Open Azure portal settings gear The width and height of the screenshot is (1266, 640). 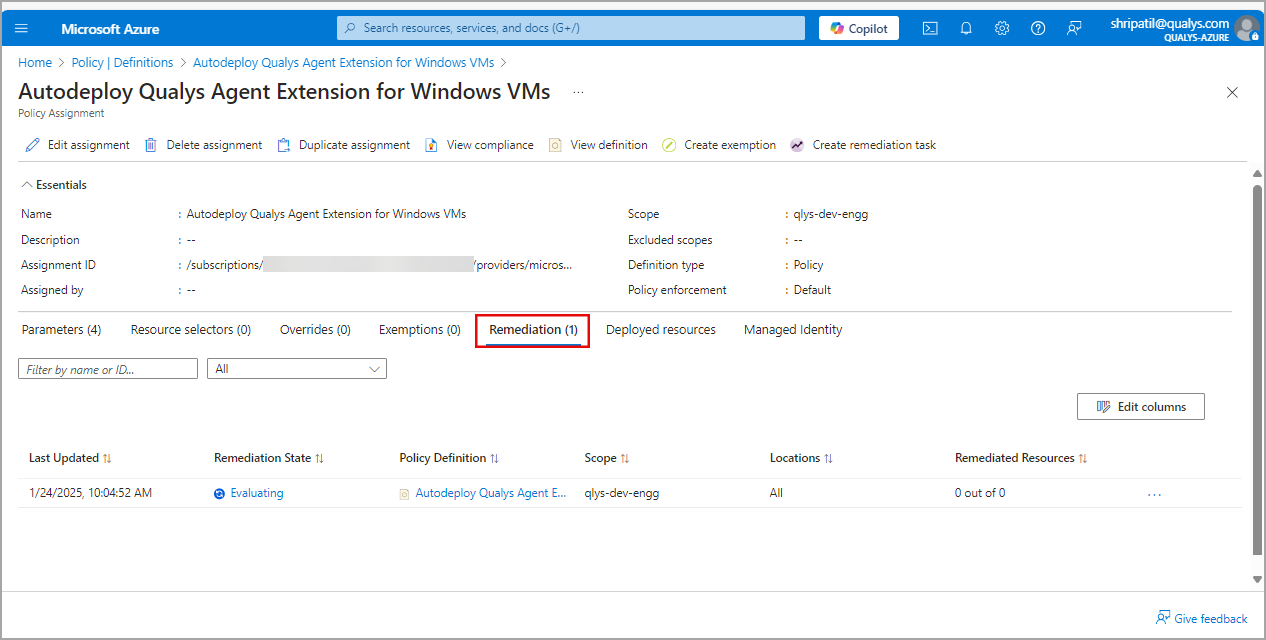(1002, 28)
